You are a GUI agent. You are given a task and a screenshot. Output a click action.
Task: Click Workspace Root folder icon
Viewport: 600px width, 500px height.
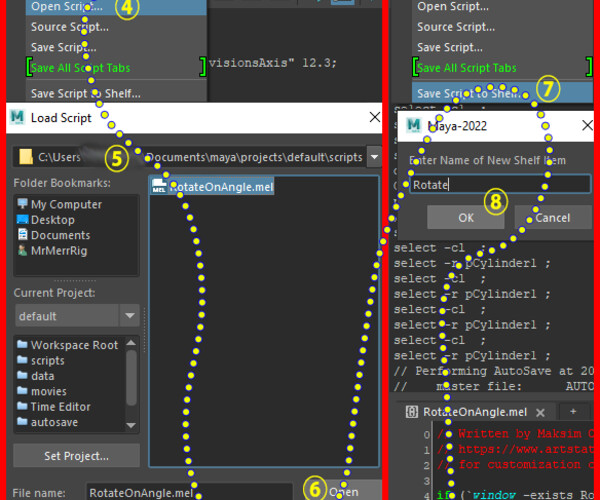click(23, 344)
